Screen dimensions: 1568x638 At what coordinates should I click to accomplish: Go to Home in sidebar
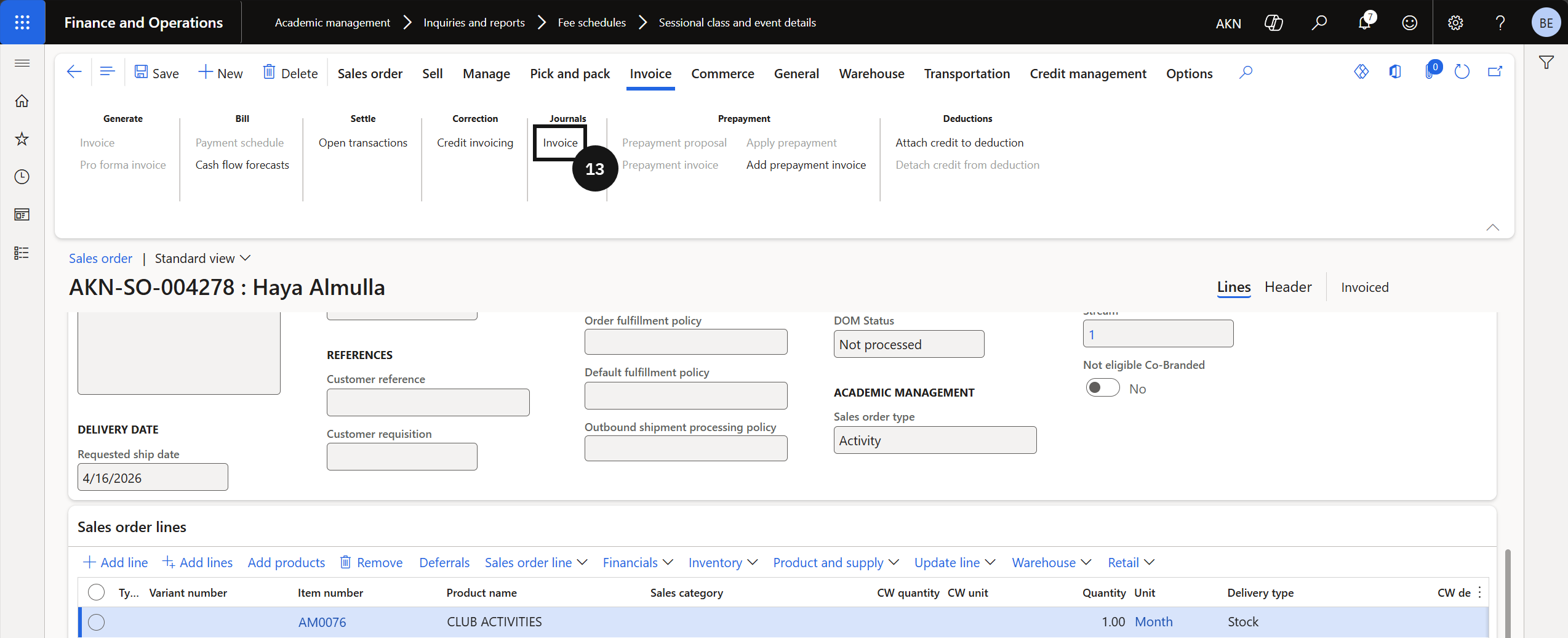pos(22,101)
